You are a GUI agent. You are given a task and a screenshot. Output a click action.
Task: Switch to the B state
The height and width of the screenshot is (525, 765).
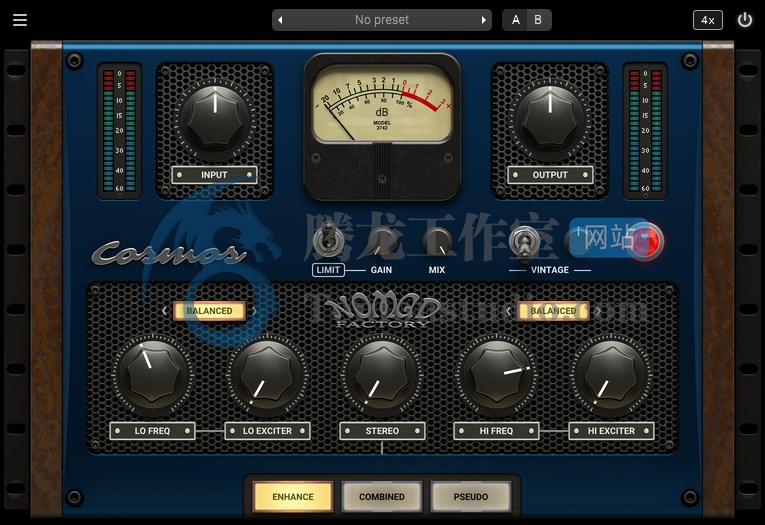pyautogui.click(x=538, y=20)
